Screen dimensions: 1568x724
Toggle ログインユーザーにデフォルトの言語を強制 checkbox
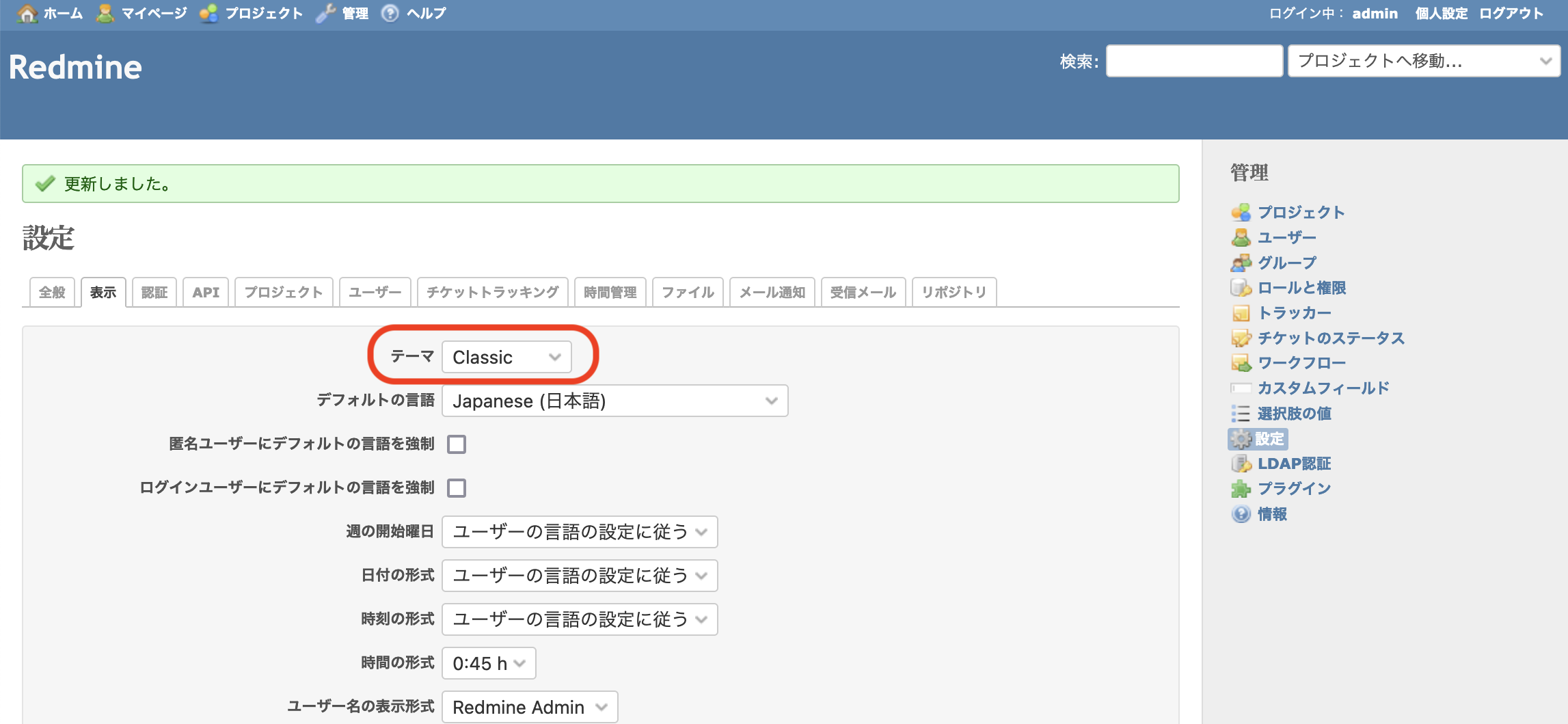tap(457, 488)
